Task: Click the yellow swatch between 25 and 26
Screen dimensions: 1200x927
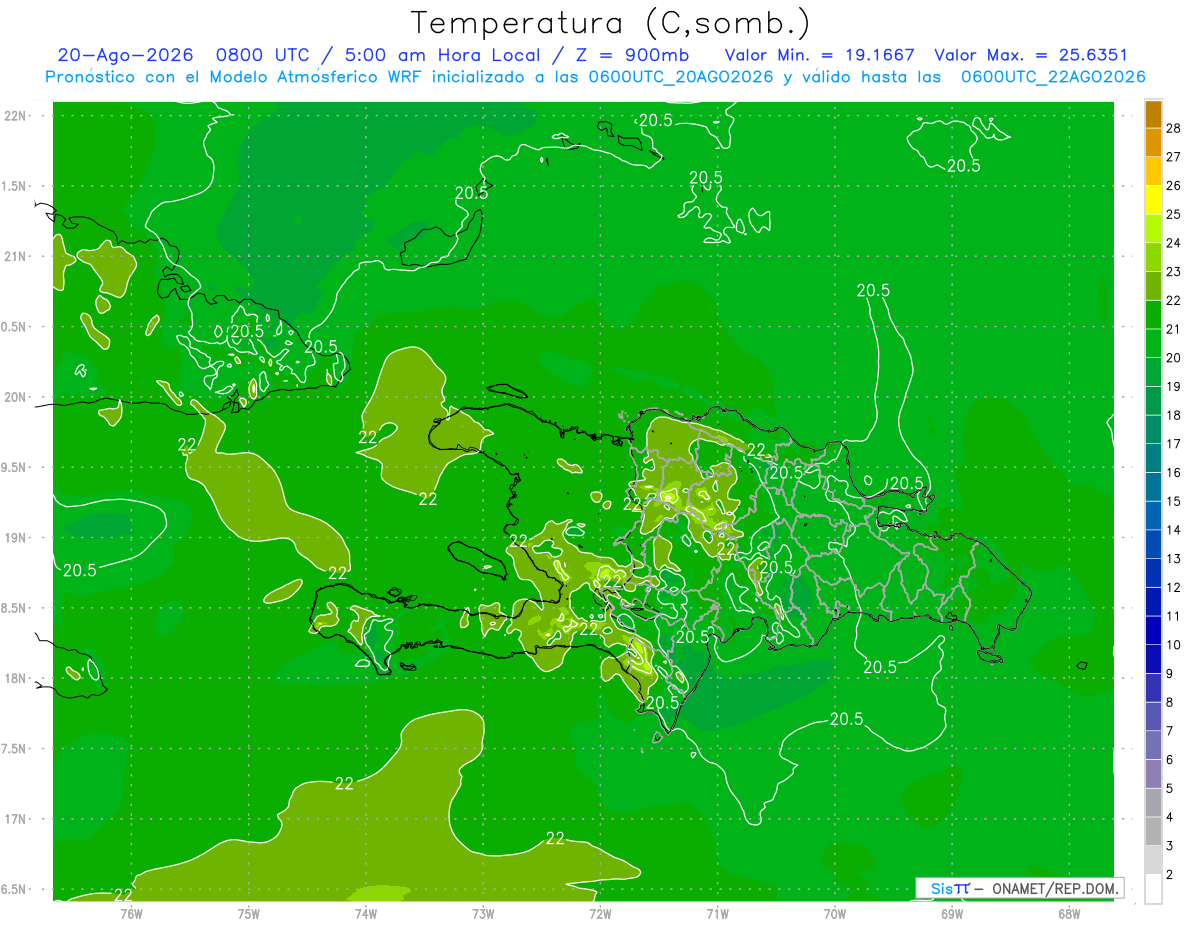Action: (x=1153, y=200)
